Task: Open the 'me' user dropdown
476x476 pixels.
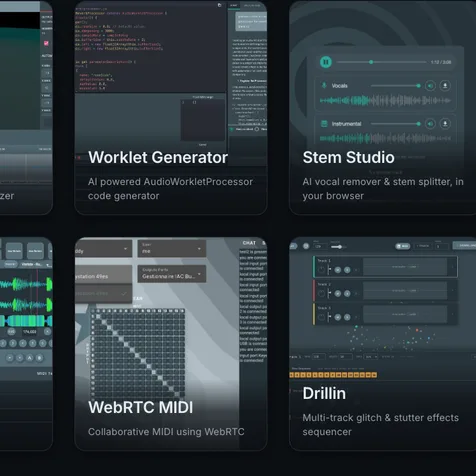Action: [x=172, y=248]
